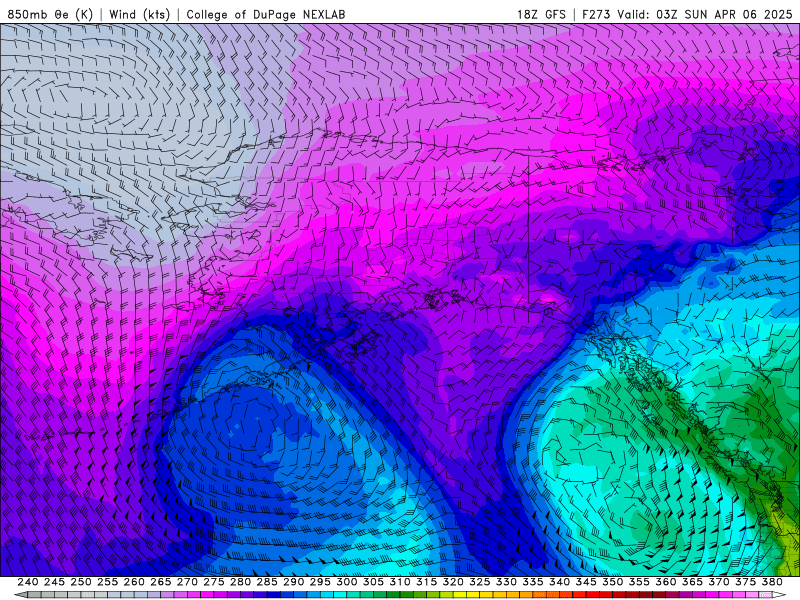Click the '18Z GFS' model run label
Screen dimensions: 800x600
[541, 14]
